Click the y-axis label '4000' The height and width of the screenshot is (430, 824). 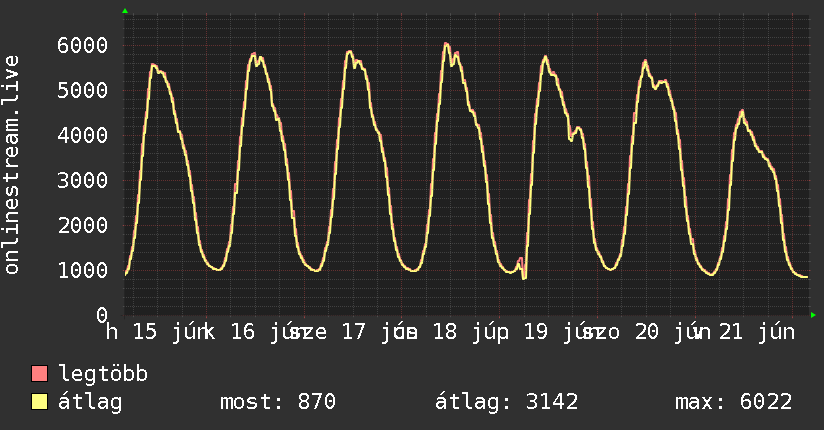point(83,136)
